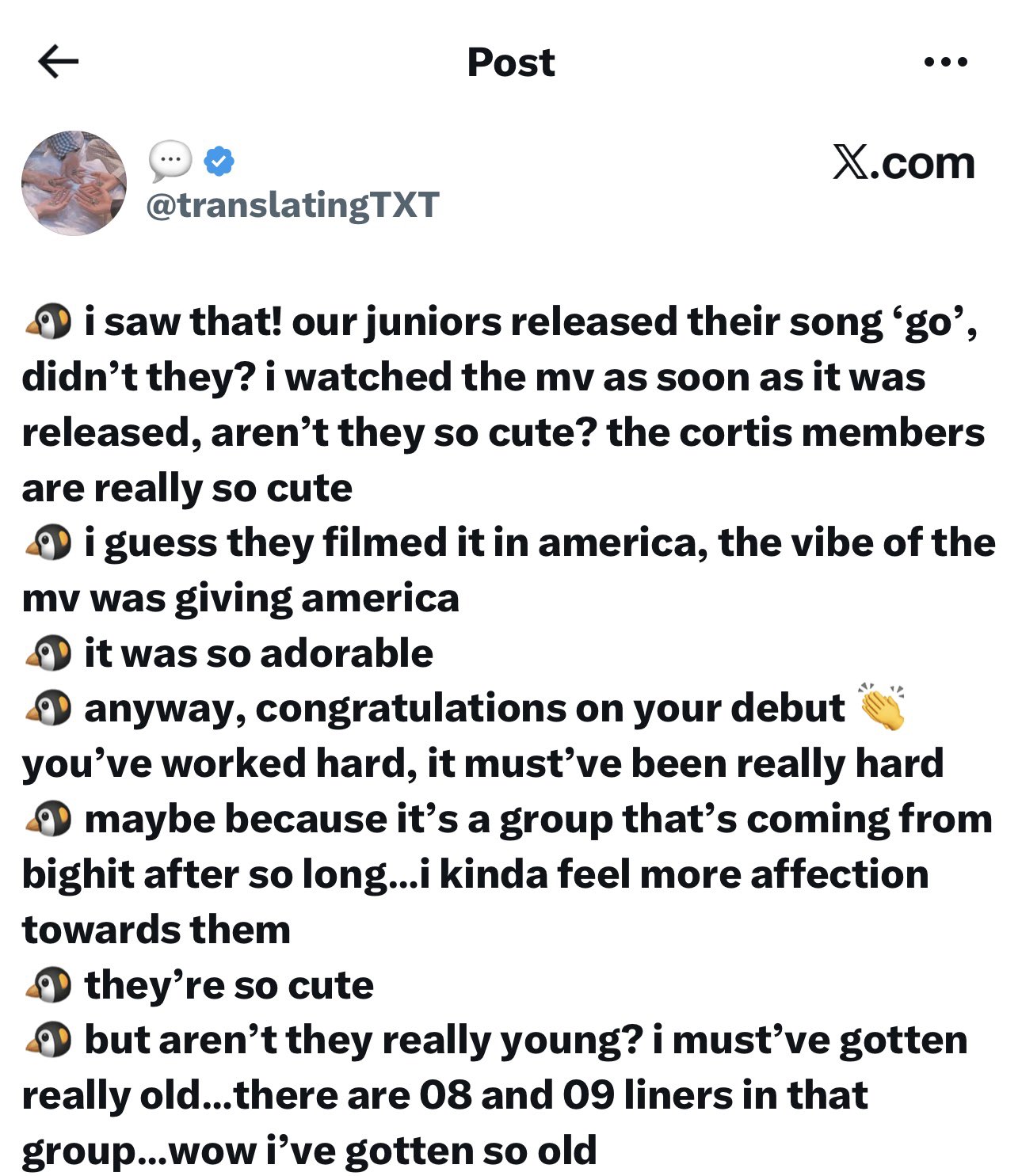The height and width of the screenshot is (1176, 1022).
Task: Go back with the left arrow
Action: pyautogui.click(x=58, y=62)
